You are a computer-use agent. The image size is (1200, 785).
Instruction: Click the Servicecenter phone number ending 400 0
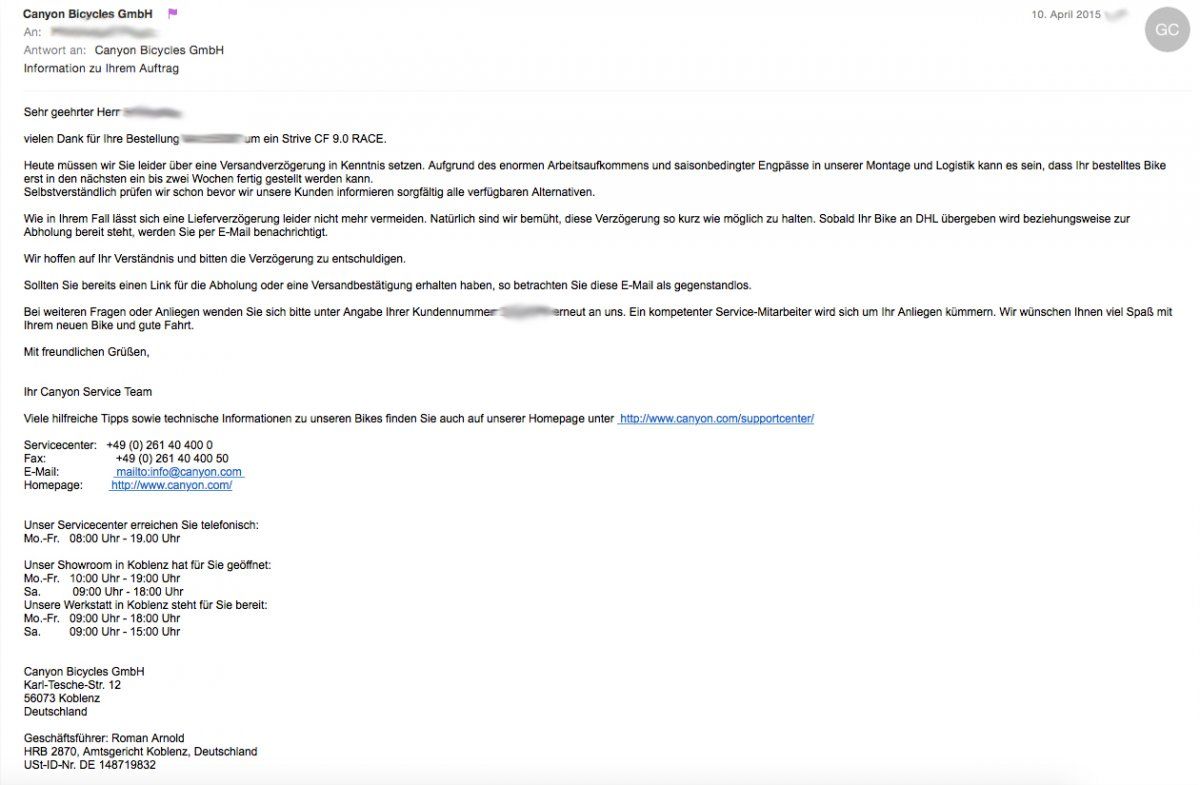click(159, 445)
